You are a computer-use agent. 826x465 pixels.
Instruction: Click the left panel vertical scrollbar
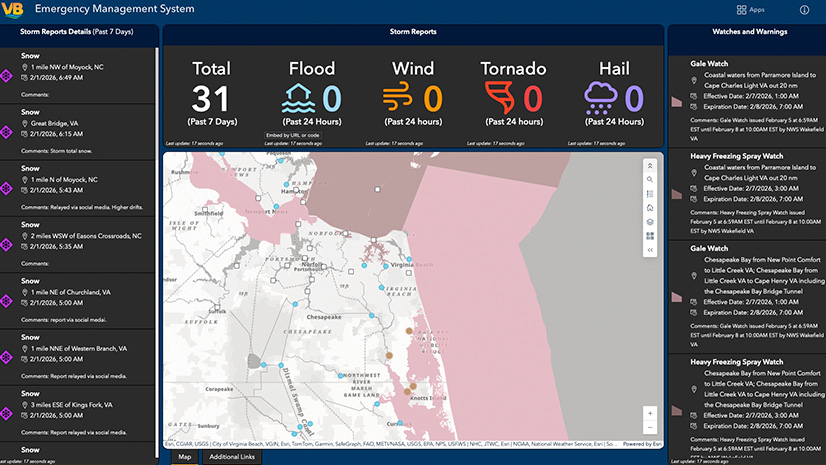click(x=156, y=253)
